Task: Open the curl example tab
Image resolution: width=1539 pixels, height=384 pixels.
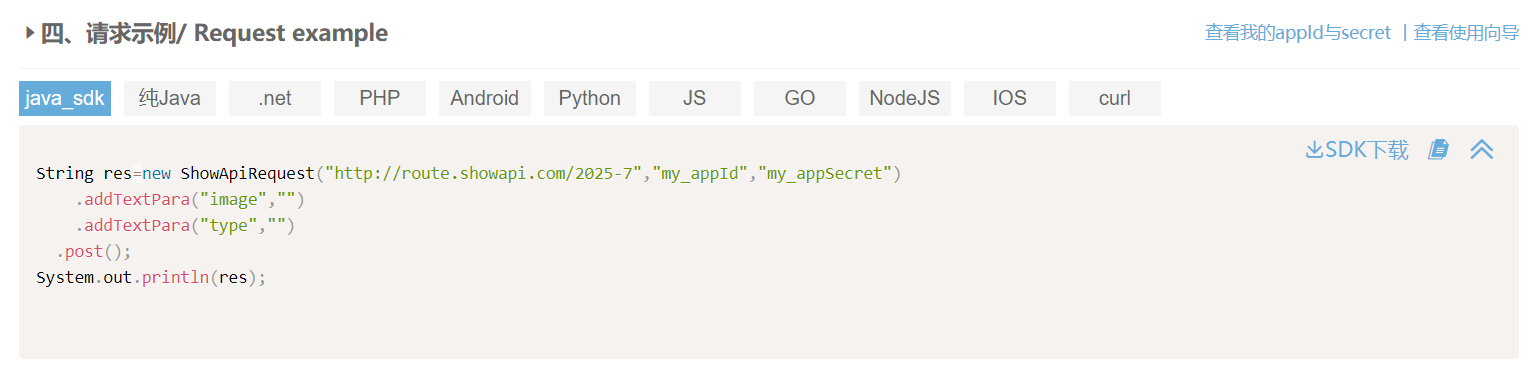Action: [1115, 98]
